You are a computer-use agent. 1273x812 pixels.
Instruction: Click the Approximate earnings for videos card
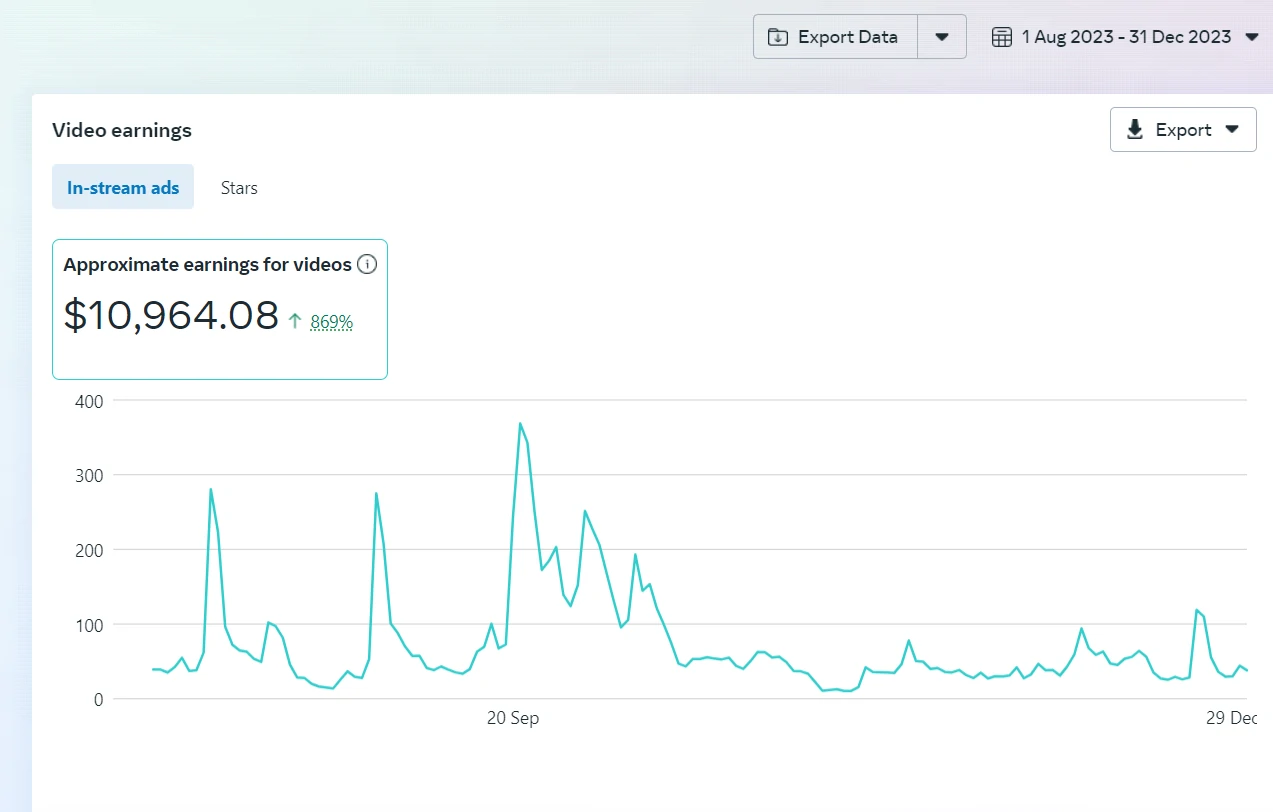coord(220,309)
